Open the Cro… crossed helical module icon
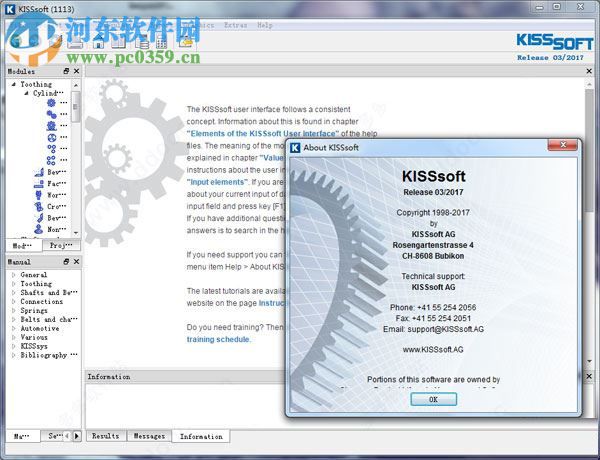 (39, 207)
